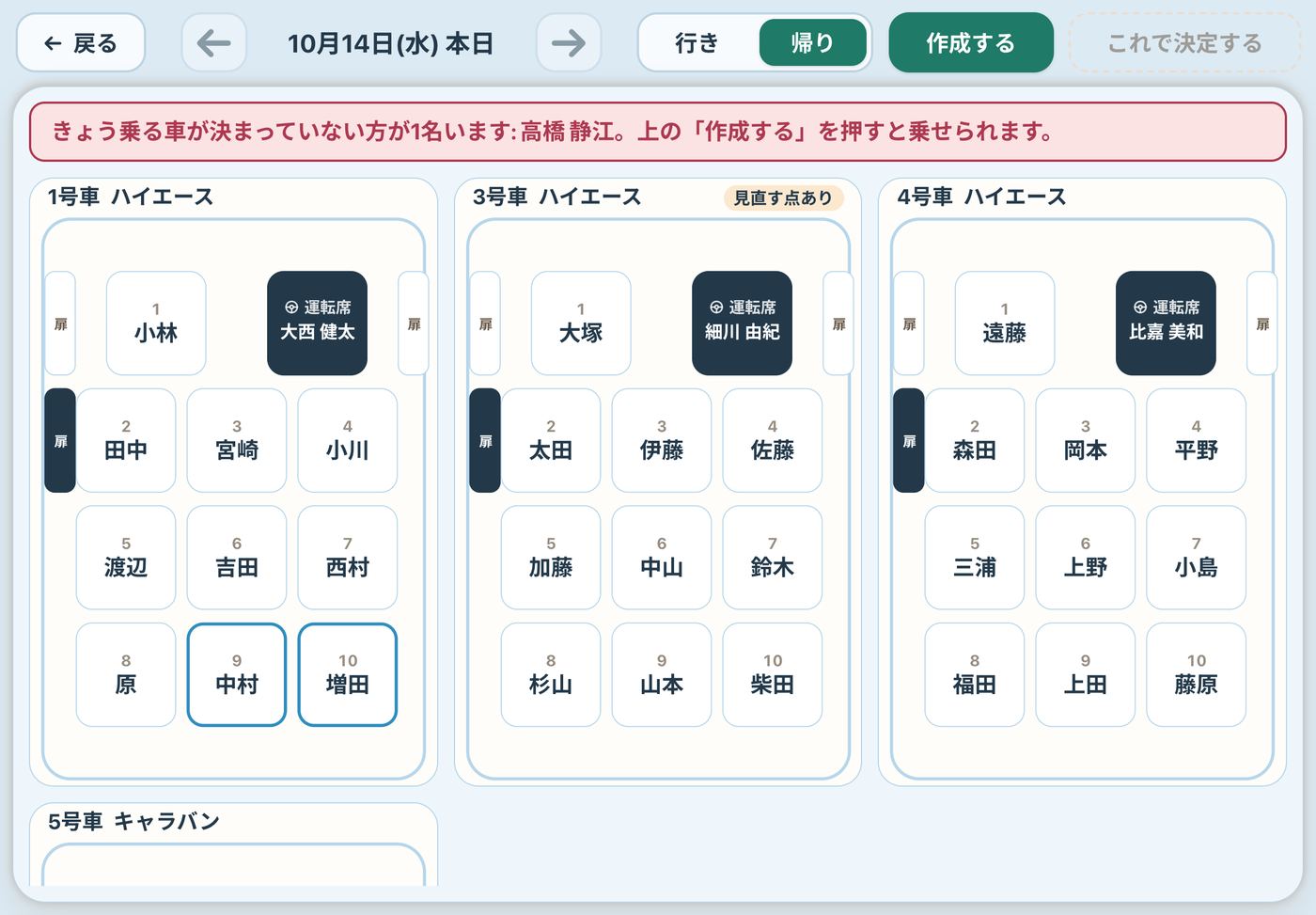
Task: Select seat 太田 in car 3
Action: point(551,440)
